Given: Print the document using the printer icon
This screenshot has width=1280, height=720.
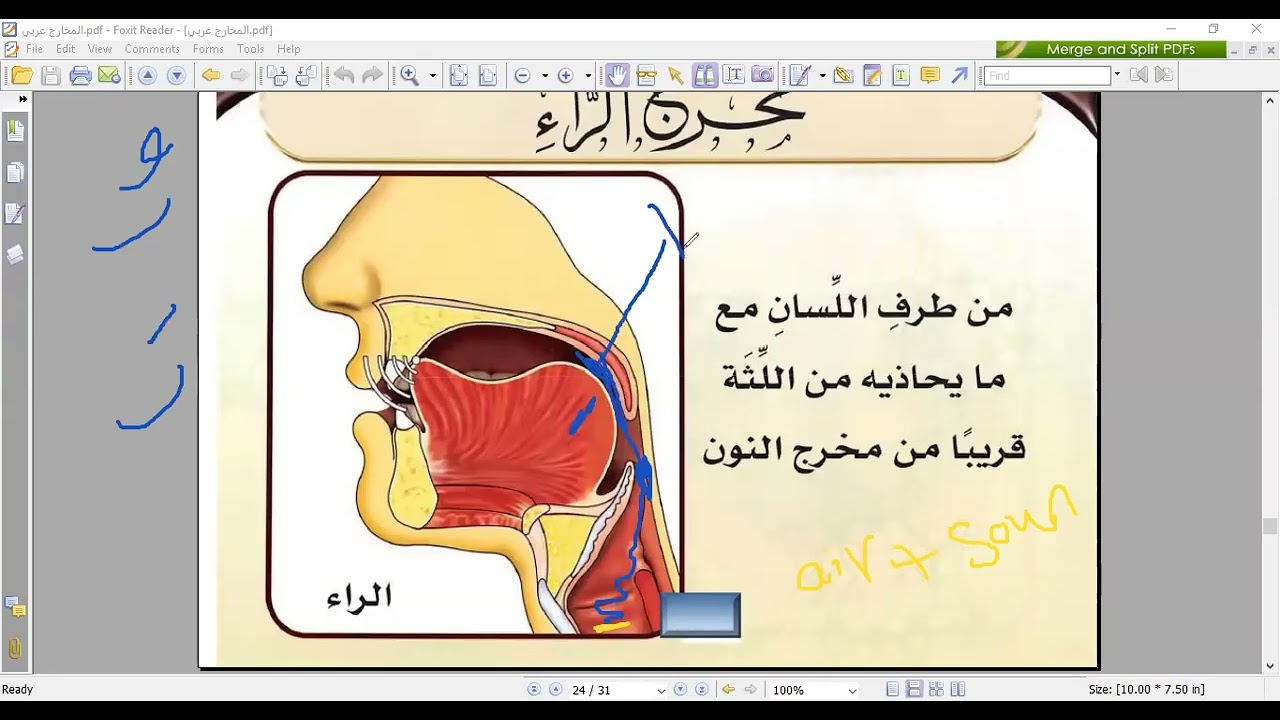Looking at the screenshot, I should pos(80,75).
